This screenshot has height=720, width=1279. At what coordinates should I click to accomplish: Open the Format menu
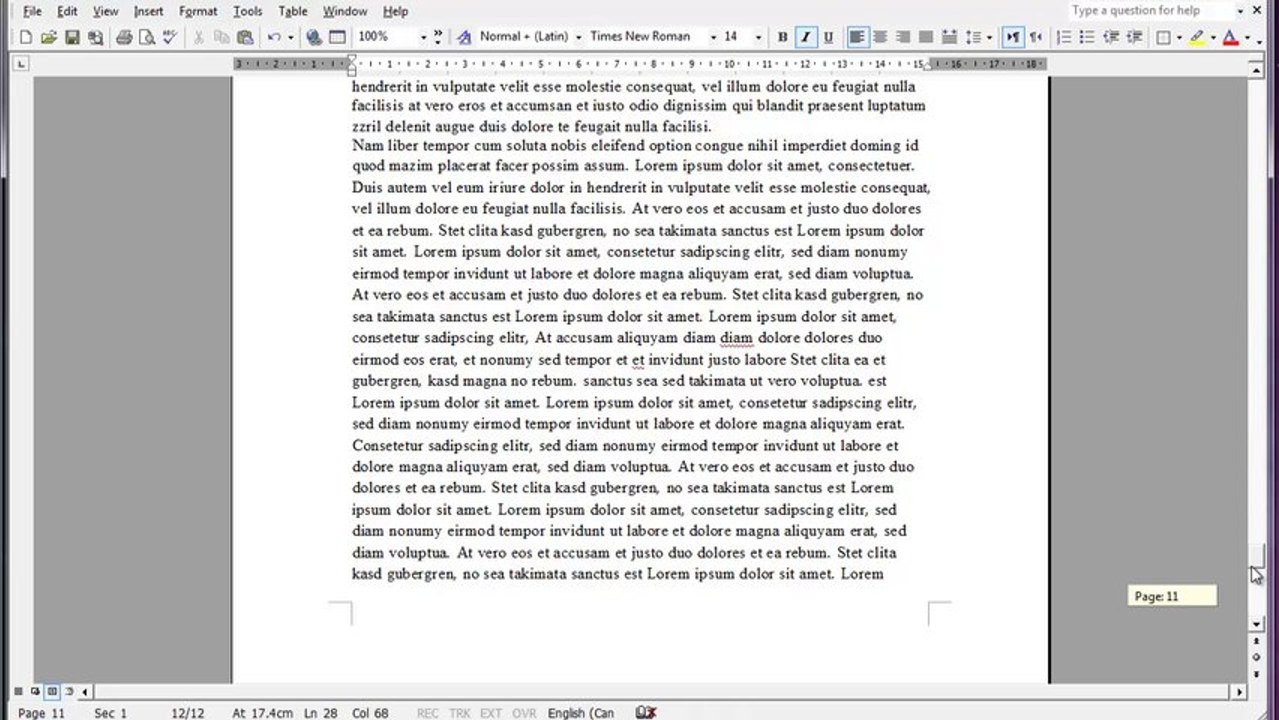point(198,11)
